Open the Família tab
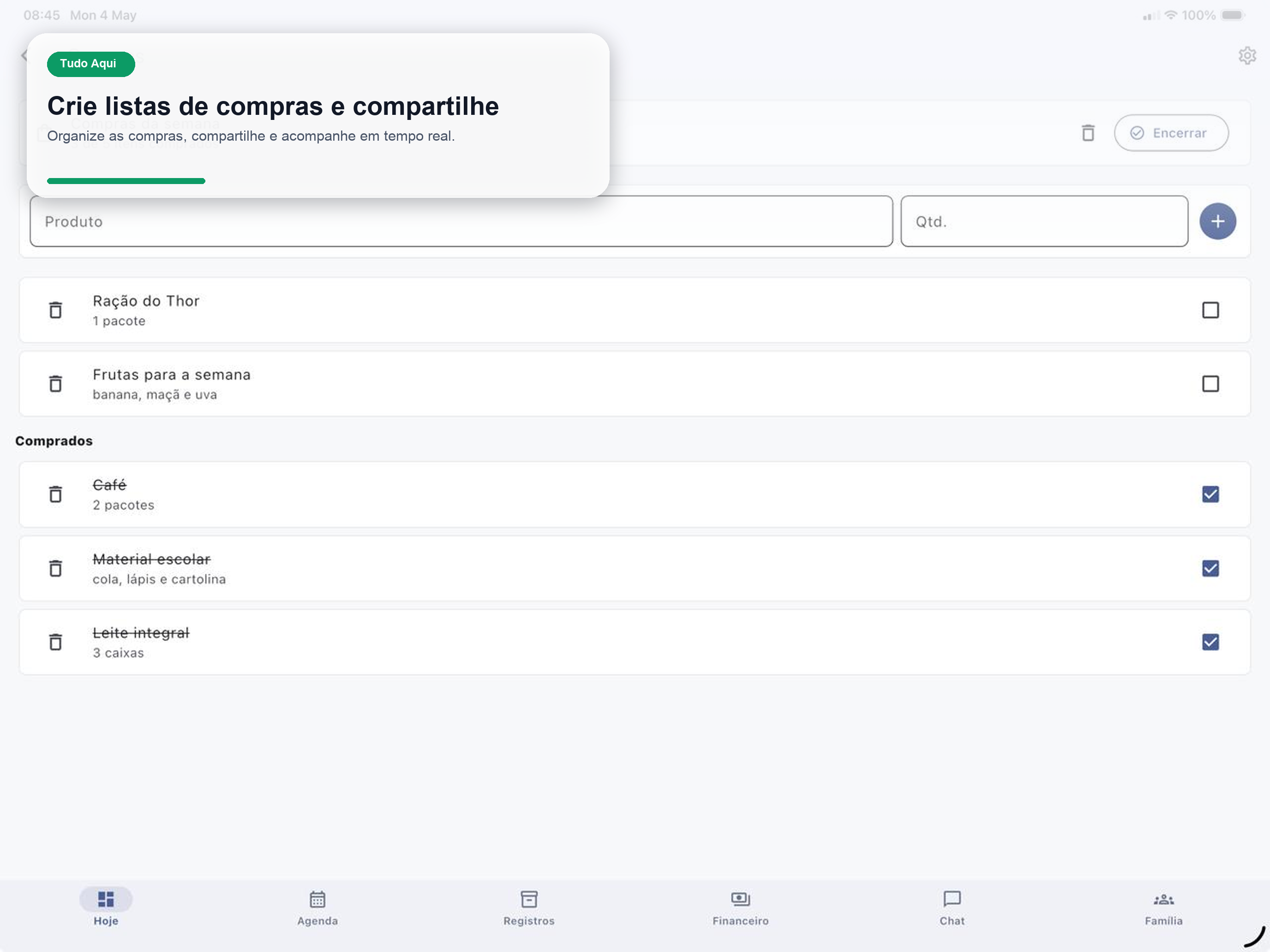 [x=1164, y=907]
